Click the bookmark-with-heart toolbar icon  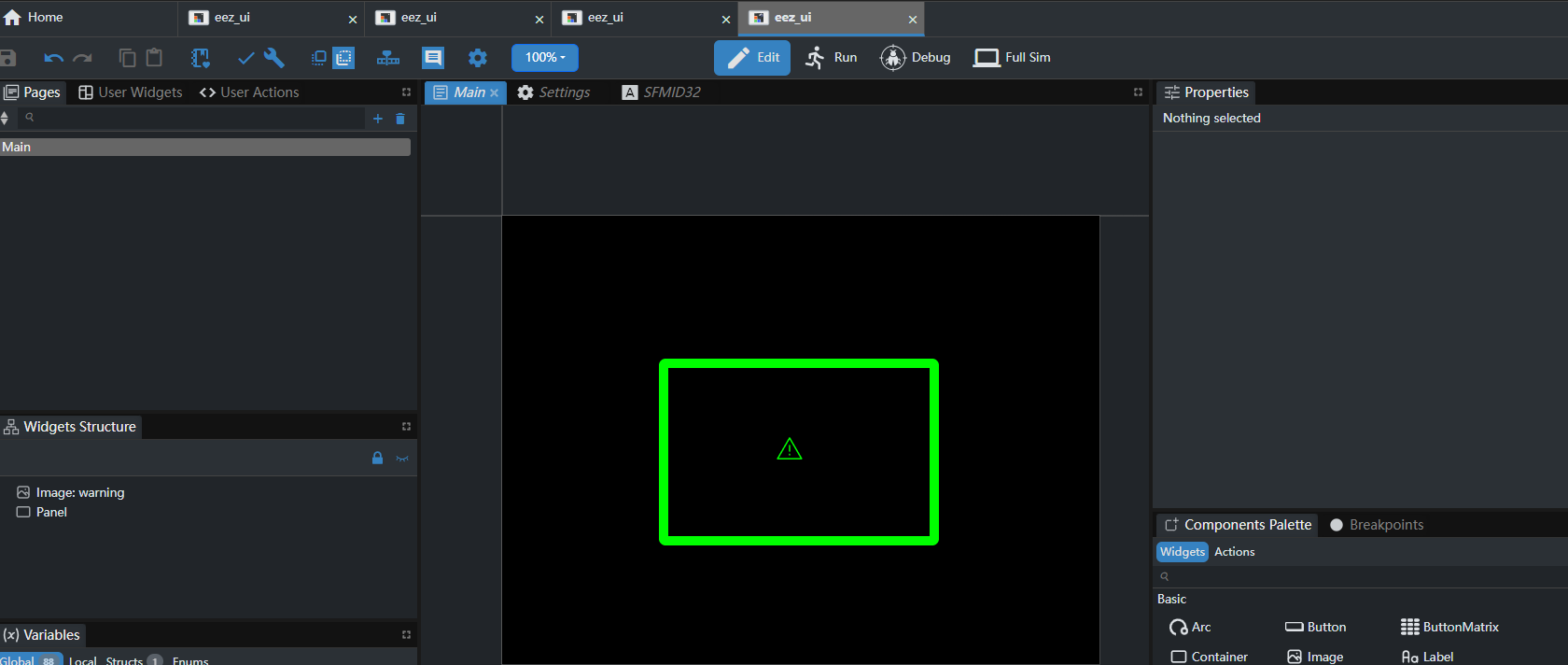(201, 58)
